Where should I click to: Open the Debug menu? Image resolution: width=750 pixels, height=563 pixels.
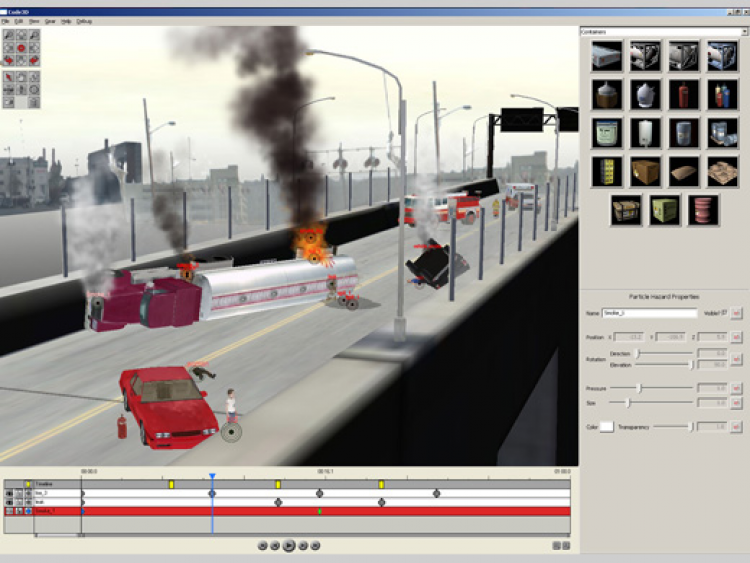click(x=84, y=22)
